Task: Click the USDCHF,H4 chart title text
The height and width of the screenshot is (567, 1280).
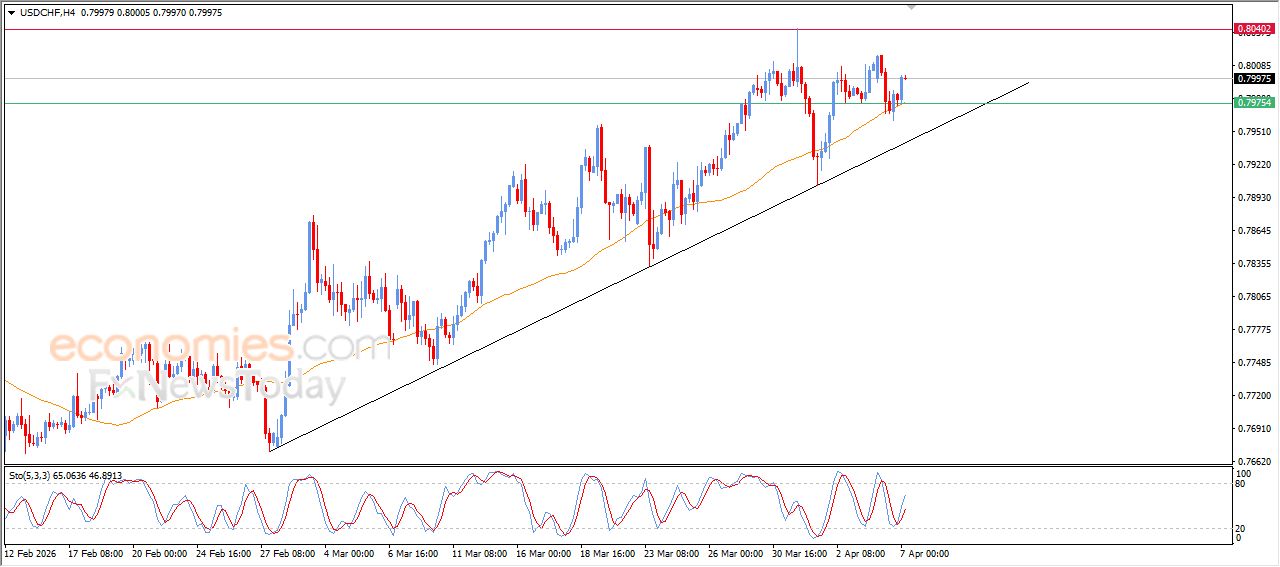Action: click(47, 12)
